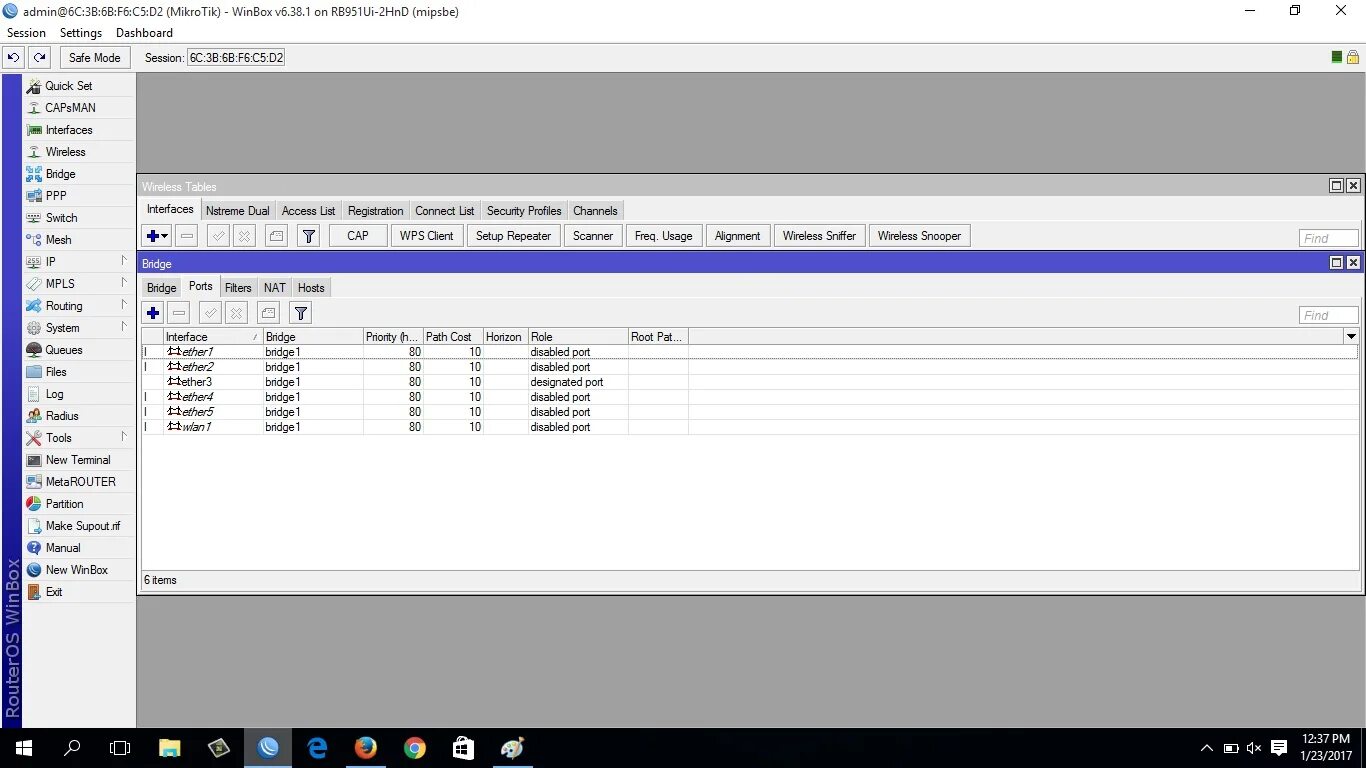Open add dropdown arrow in Wireless Tables
The height and width of the screenshot is (768, 1366).
[x=165, y=236]
